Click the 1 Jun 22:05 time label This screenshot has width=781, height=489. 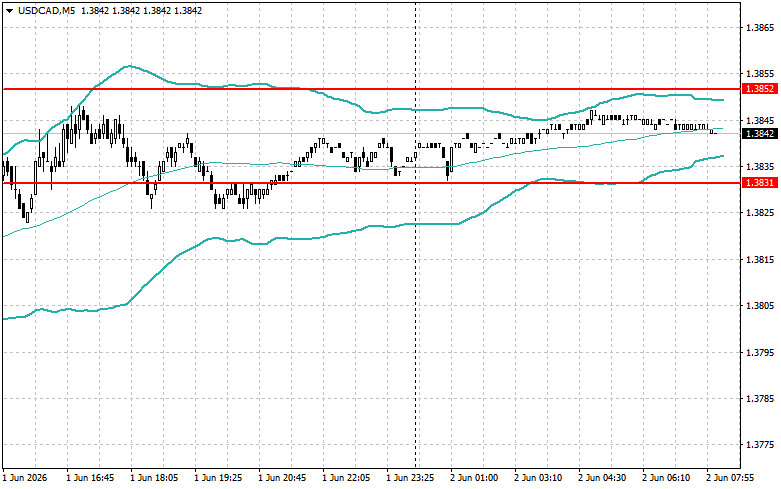(346, 478)
